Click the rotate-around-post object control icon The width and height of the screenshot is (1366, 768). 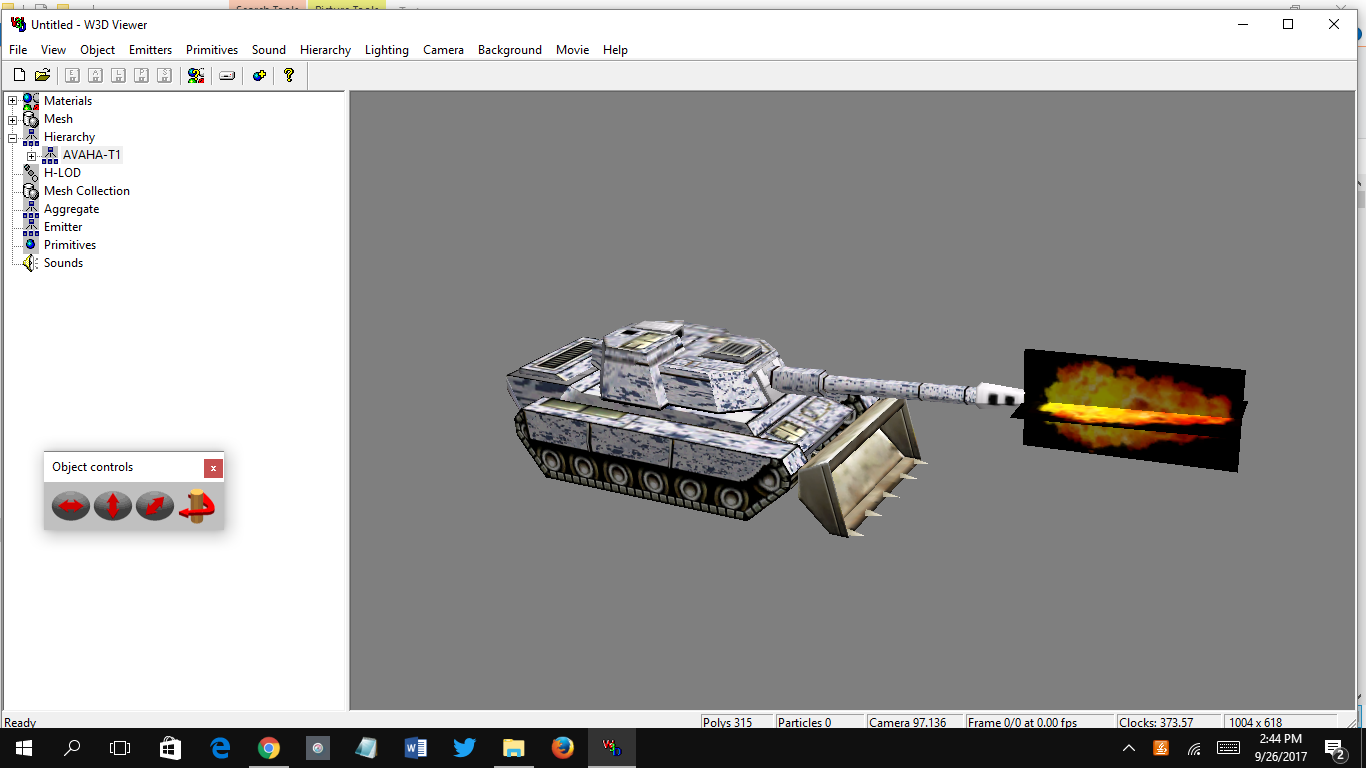pyautogui.click(x=197, y=506)
